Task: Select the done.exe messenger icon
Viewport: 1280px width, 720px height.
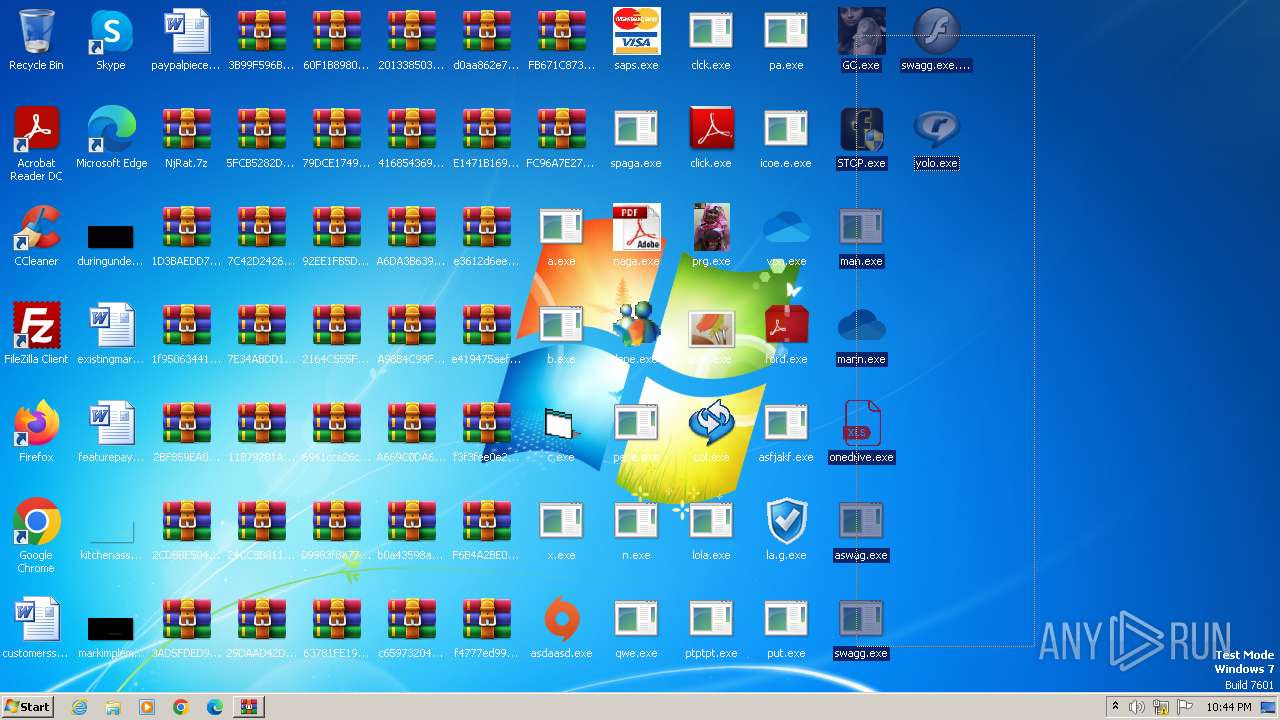Action: tap(636, 334)
